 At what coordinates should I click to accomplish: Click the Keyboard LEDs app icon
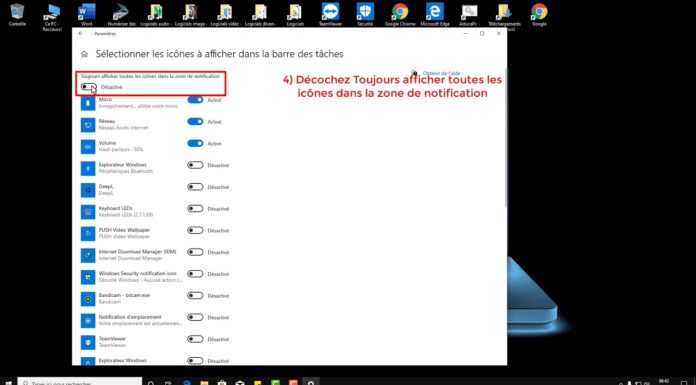tap(88, 212)
